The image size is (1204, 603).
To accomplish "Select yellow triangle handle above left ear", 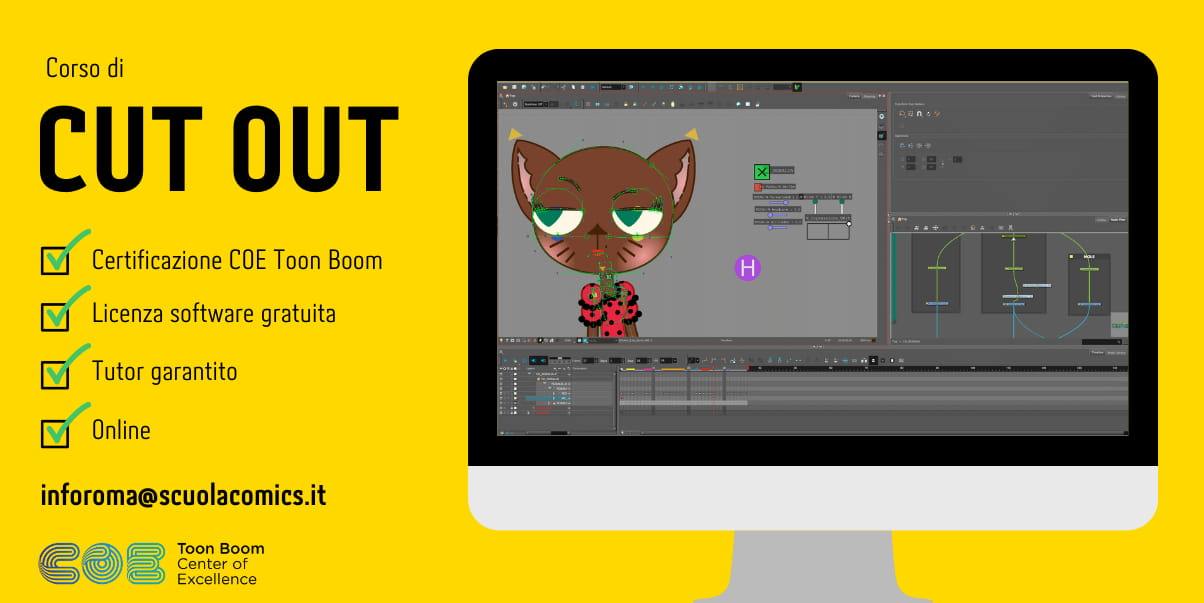I will click(515, 133).
